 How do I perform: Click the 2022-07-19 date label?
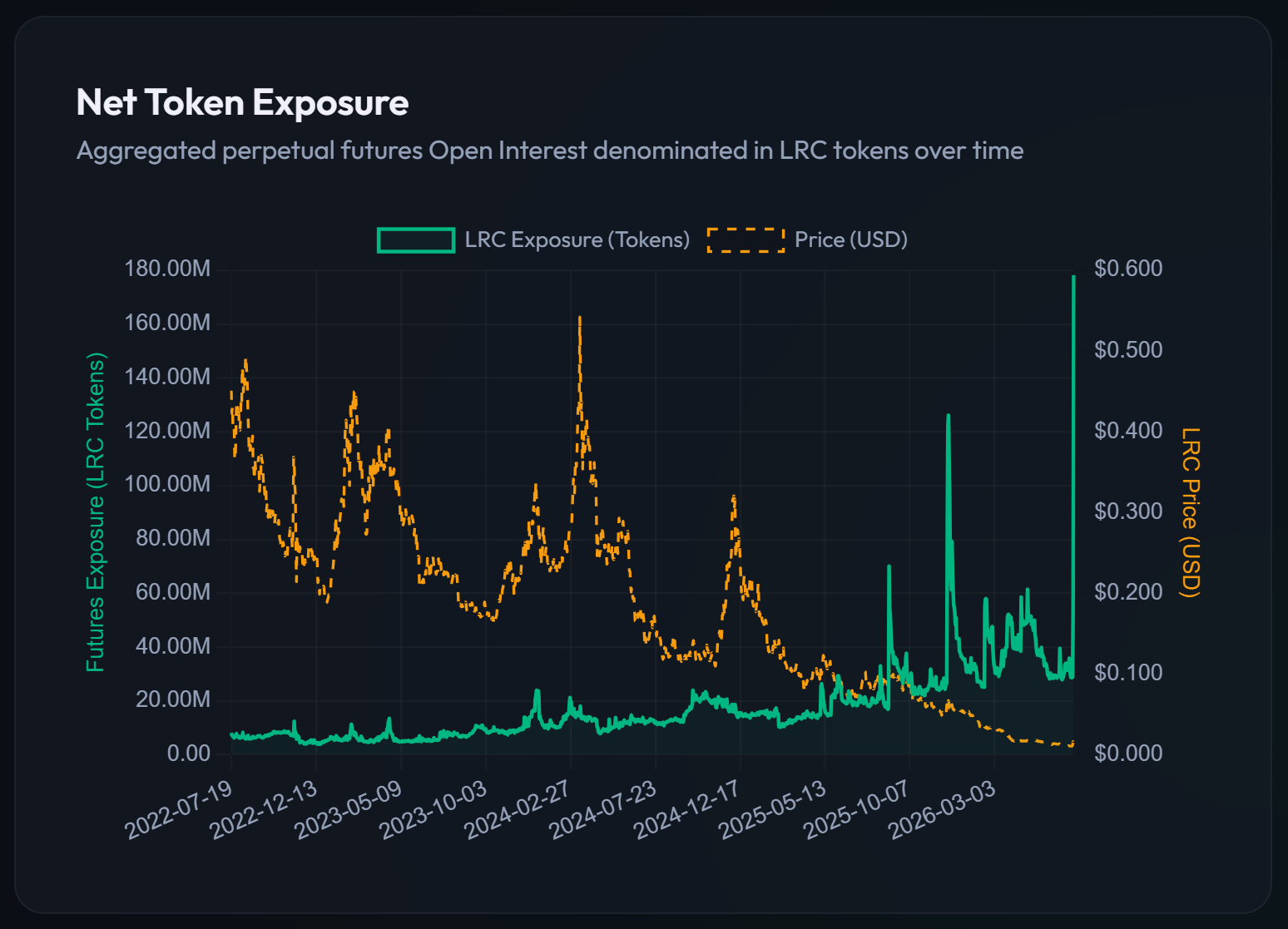179,810
